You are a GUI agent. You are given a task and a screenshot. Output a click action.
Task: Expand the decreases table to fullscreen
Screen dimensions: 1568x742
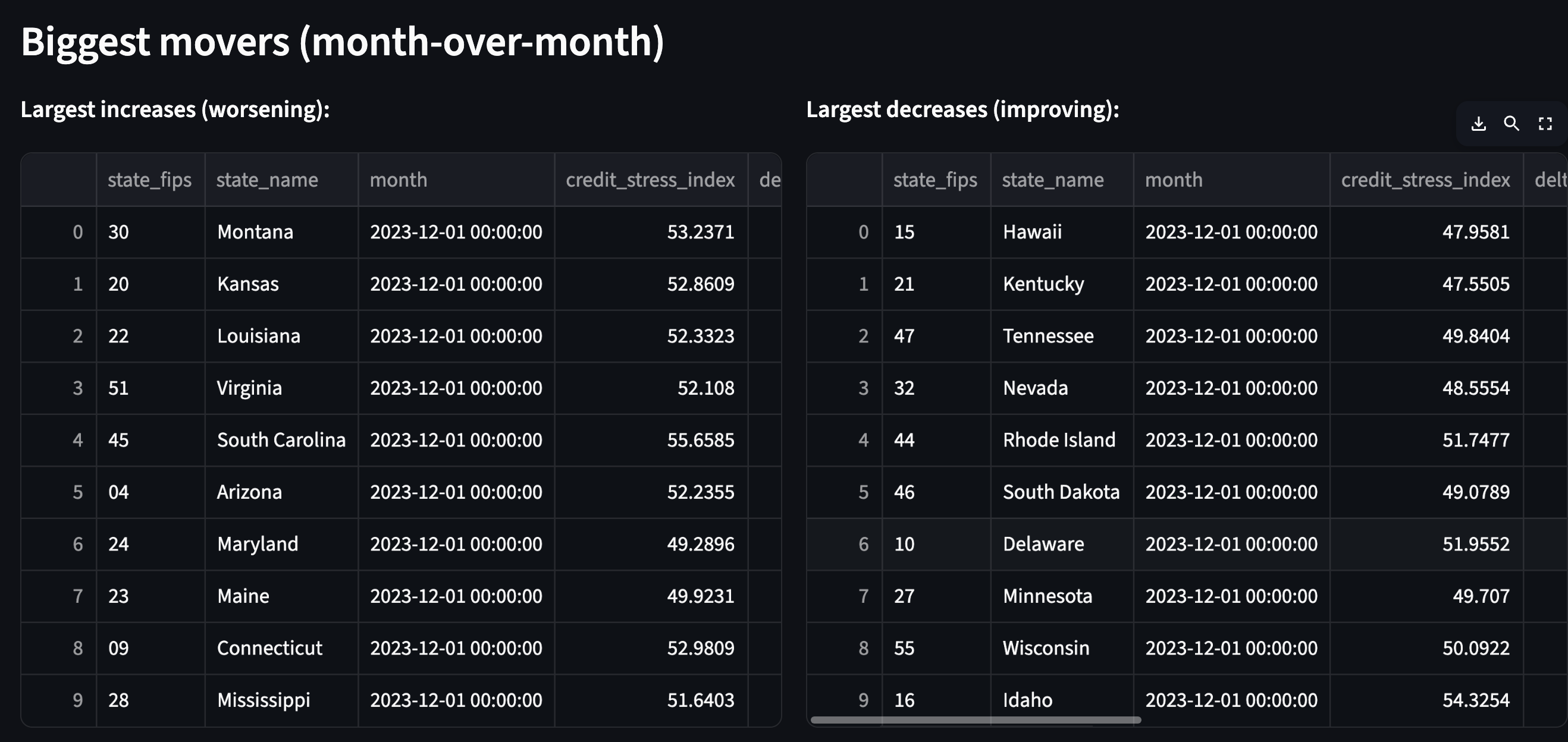click(x=1545, y=124)
